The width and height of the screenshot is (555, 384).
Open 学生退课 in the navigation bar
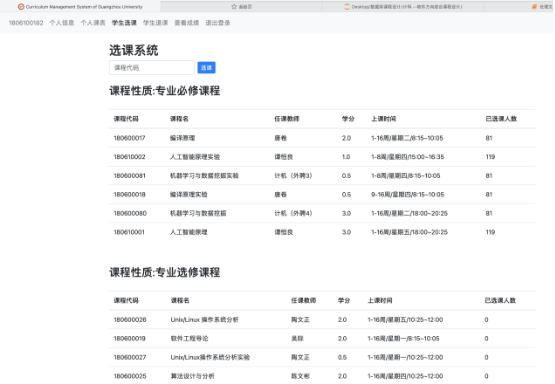pyautogui.click(x=155, y=23)
